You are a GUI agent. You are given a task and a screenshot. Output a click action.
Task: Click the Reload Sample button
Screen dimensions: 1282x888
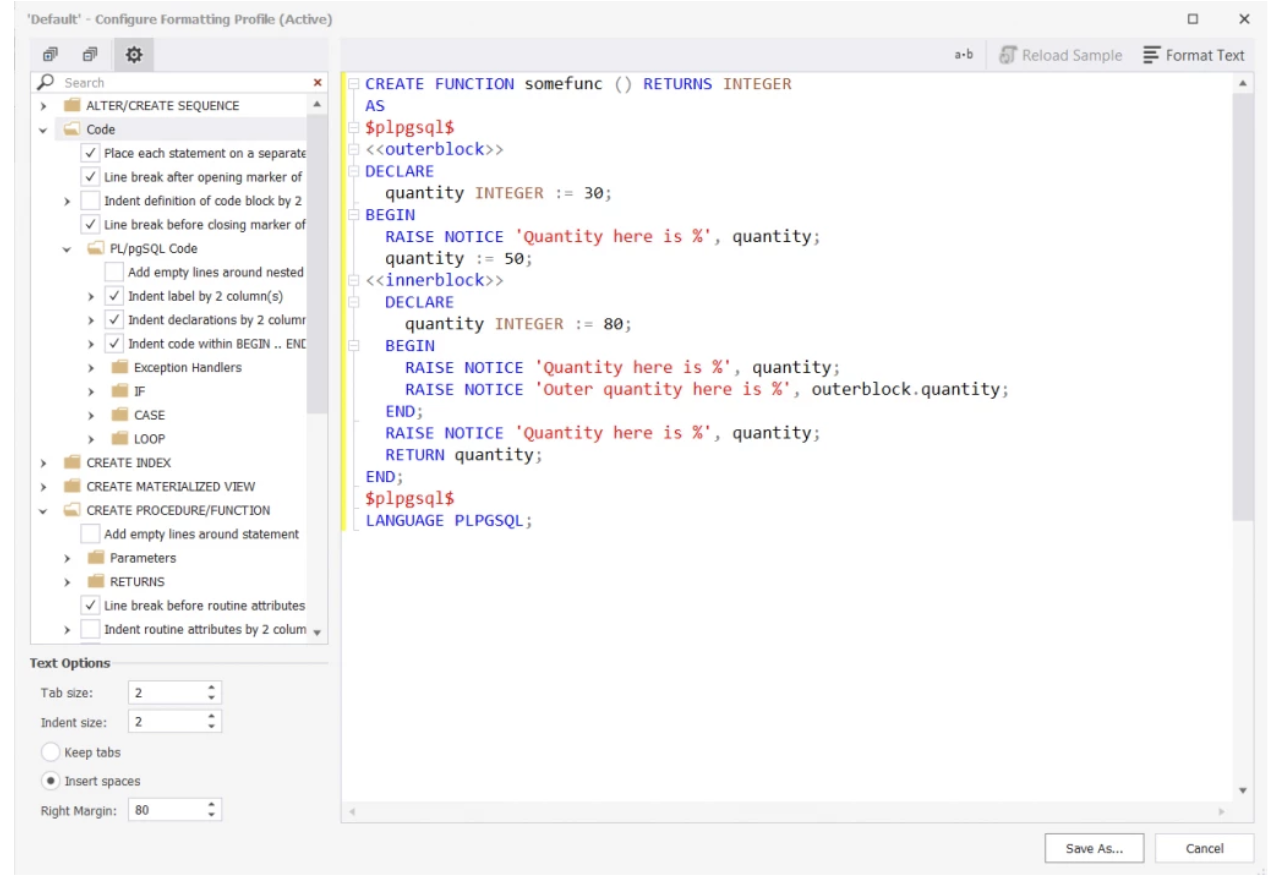(1061, 56)
